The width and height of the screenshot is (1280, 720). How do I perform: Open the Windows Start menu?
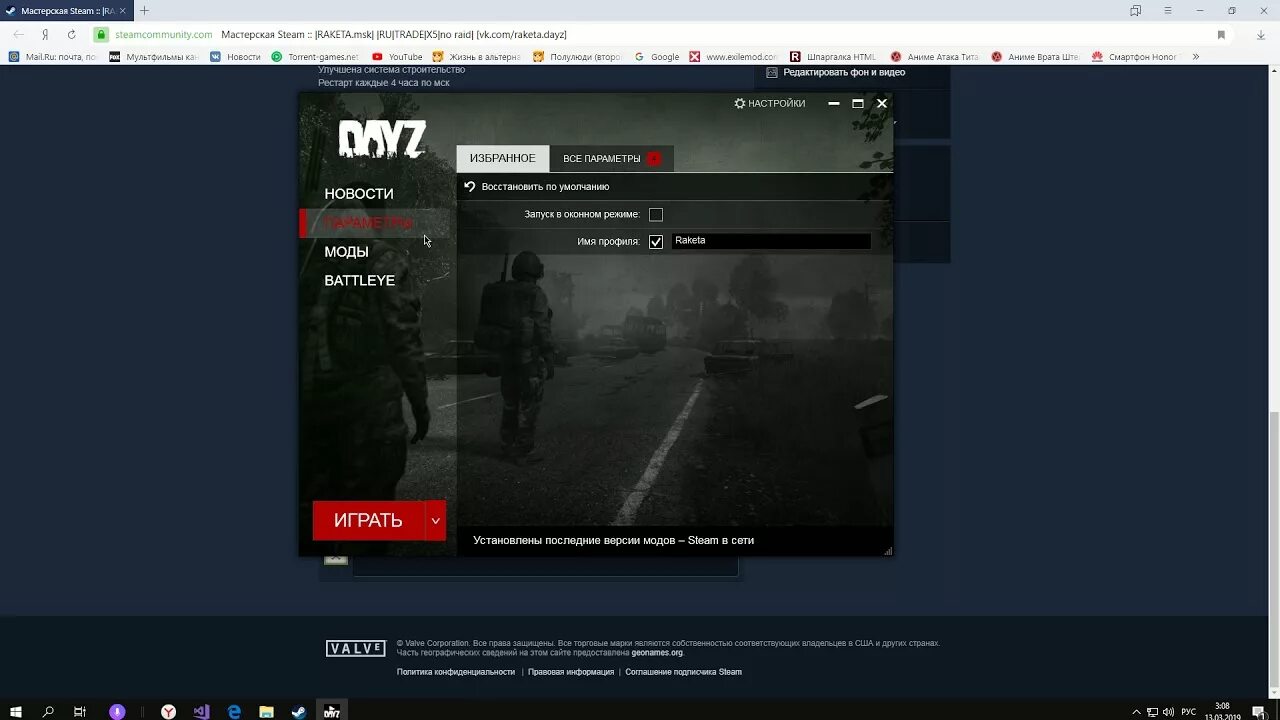pyautogui.click(x=16, y=711)
